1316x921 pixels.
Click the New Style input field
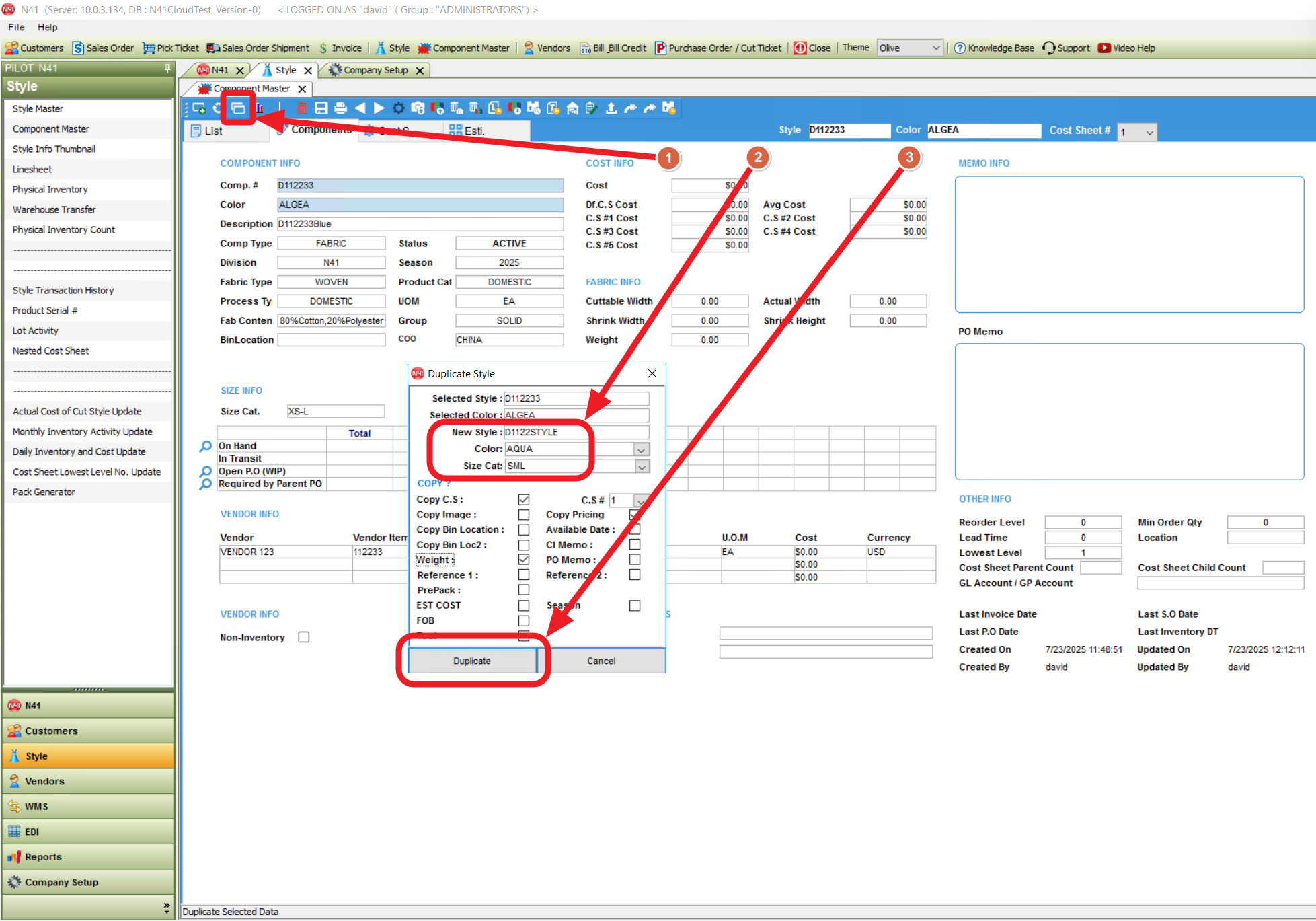click(576, 432)
